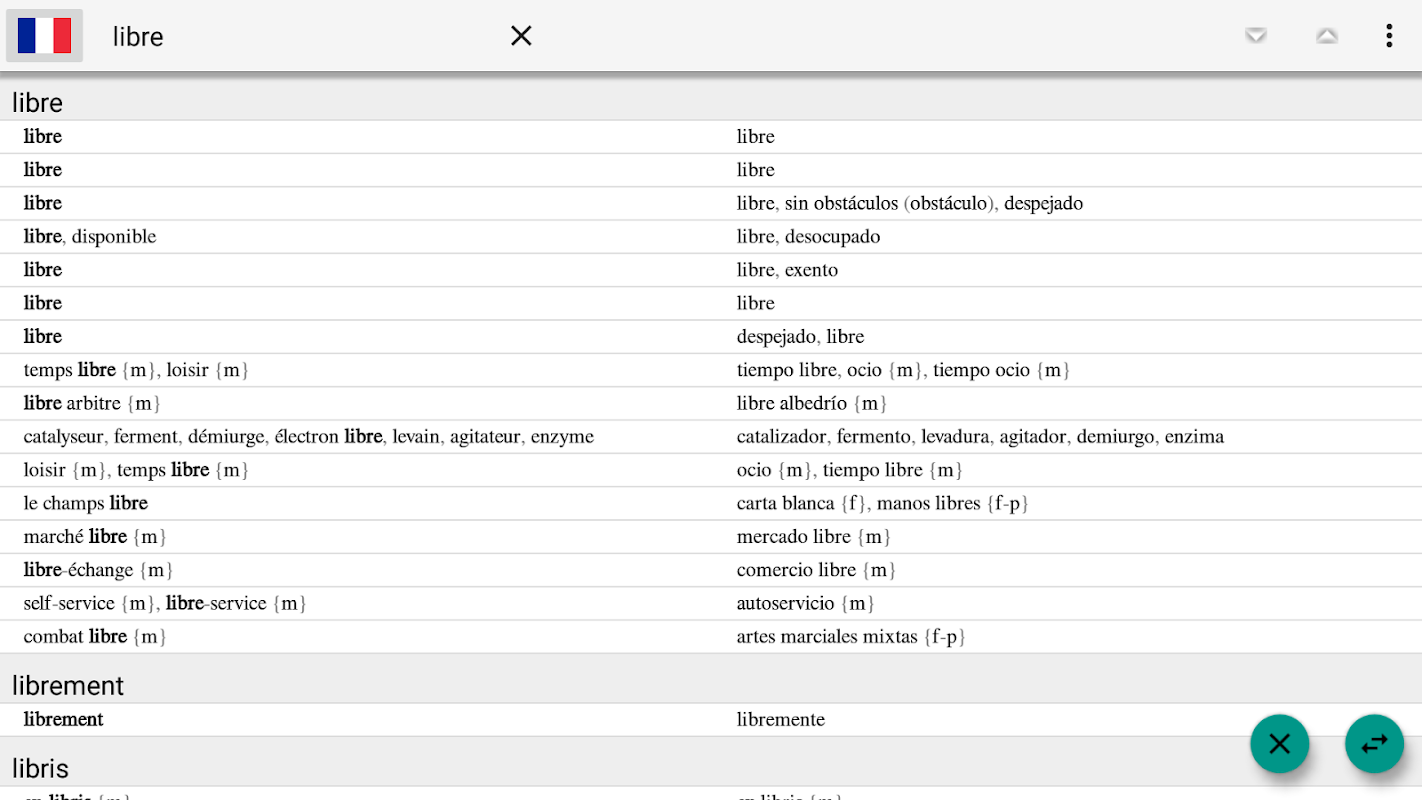Tap the up arrow in the top bar
Screen dimensions: 1422x800
pyautogui.click(x=1327, y=36)
